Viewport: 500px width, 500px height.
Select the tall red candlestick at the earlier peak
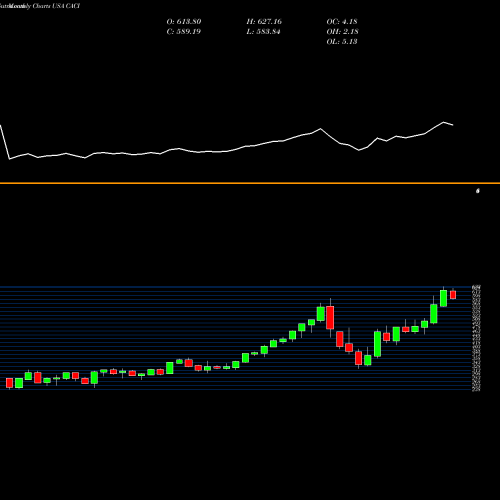tap(330, 318)
